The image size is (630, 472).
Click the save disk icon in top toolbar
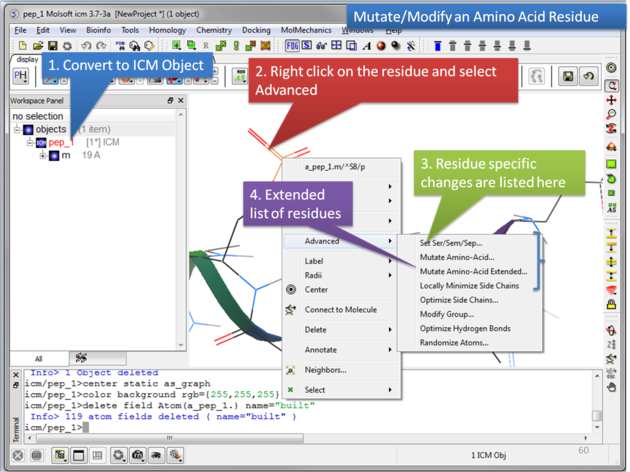[x=52, y=46]
